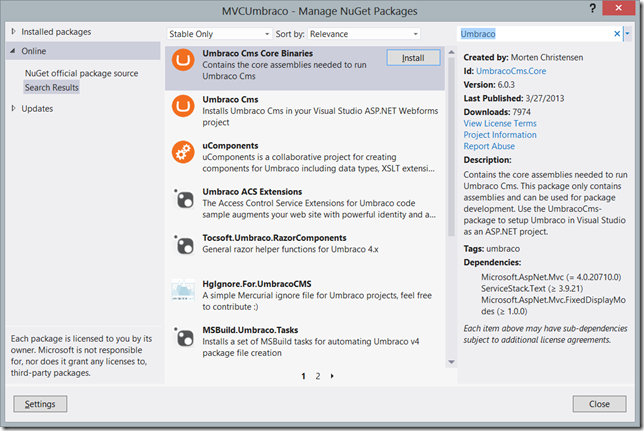This screenshot has width=644, height=431.
Task: Go to next results page arrow
Action: point(332,376)
